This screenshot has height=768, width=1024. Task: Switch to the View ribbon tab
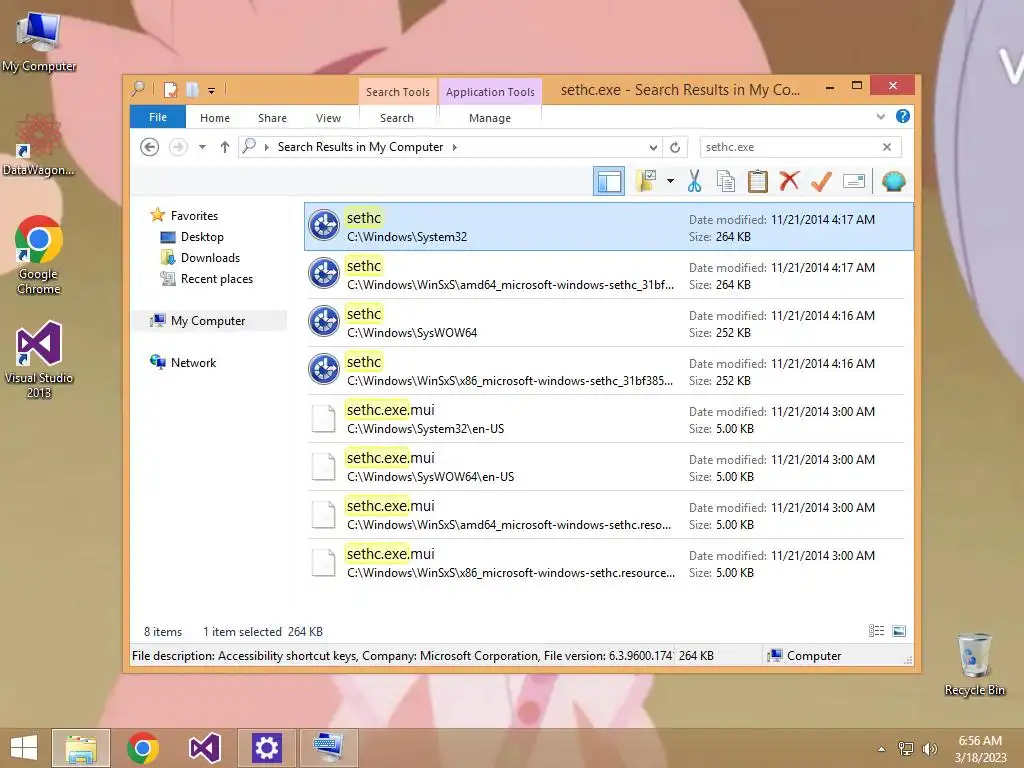(328, 118)
